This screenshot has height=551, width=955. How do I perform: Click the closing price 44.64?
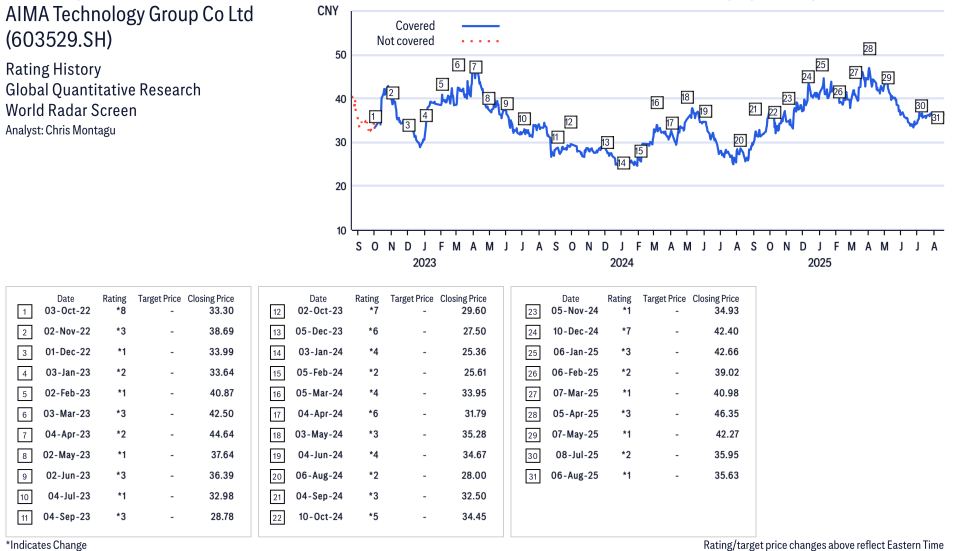point(222,434)
